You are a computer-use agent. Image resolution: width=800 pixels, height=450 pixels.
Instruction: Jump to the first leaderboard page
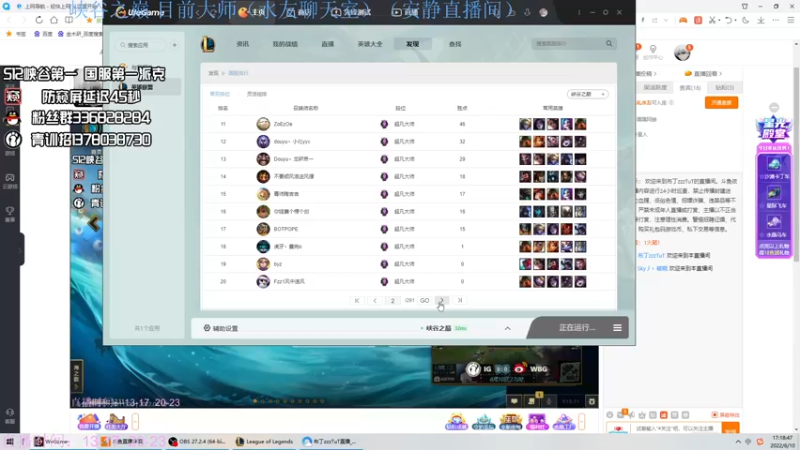point(357,301)
